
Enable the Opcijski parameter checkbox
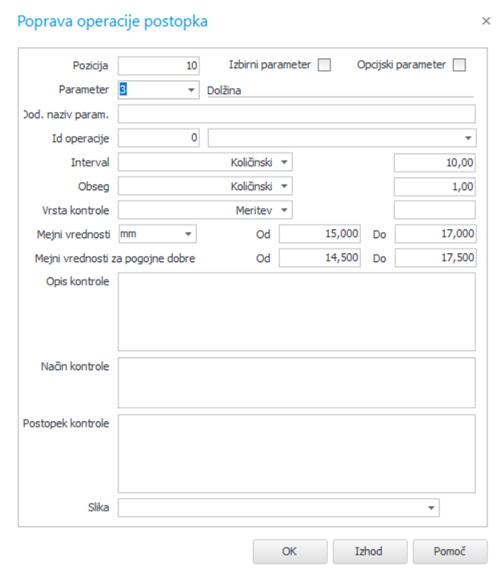click(459, 65)
